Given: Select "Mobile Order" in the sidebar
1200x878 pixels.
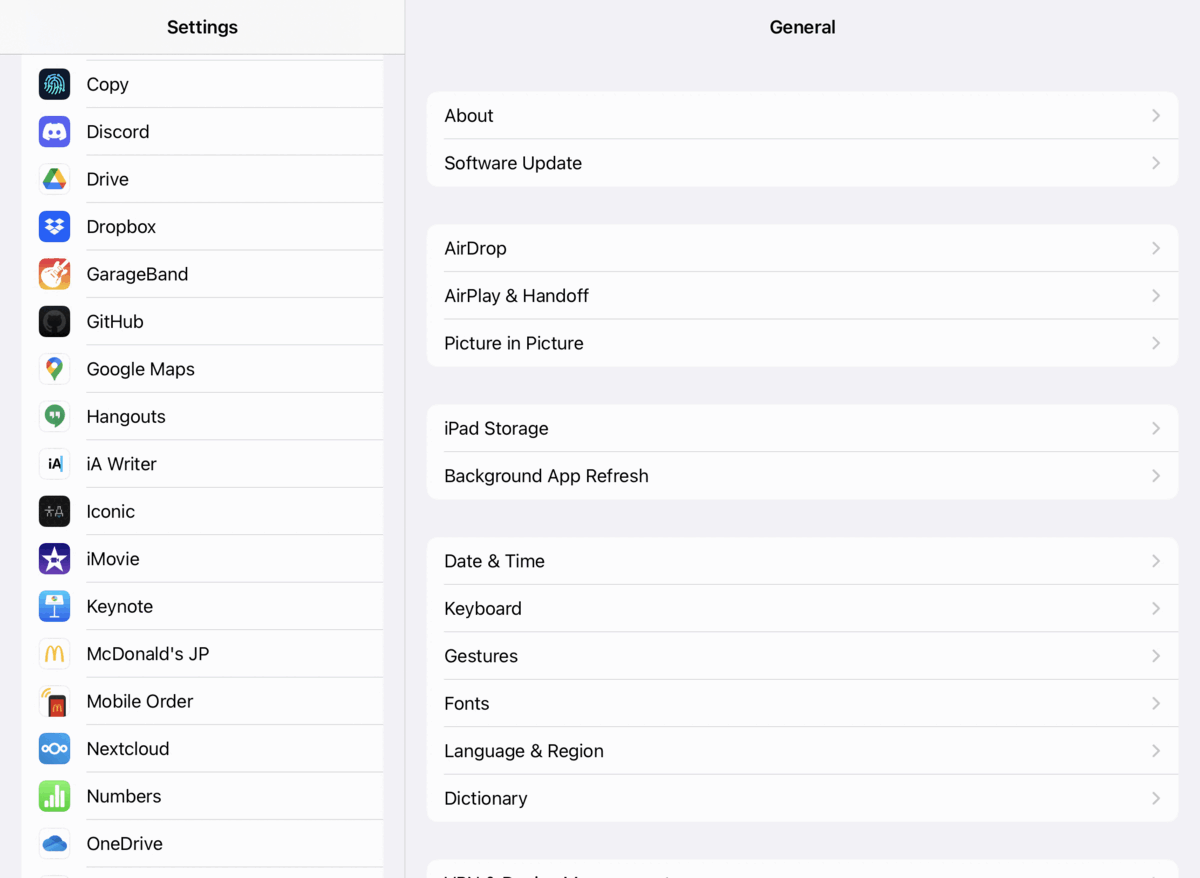Looking at the screenshot, I should (x=140, y=701).
